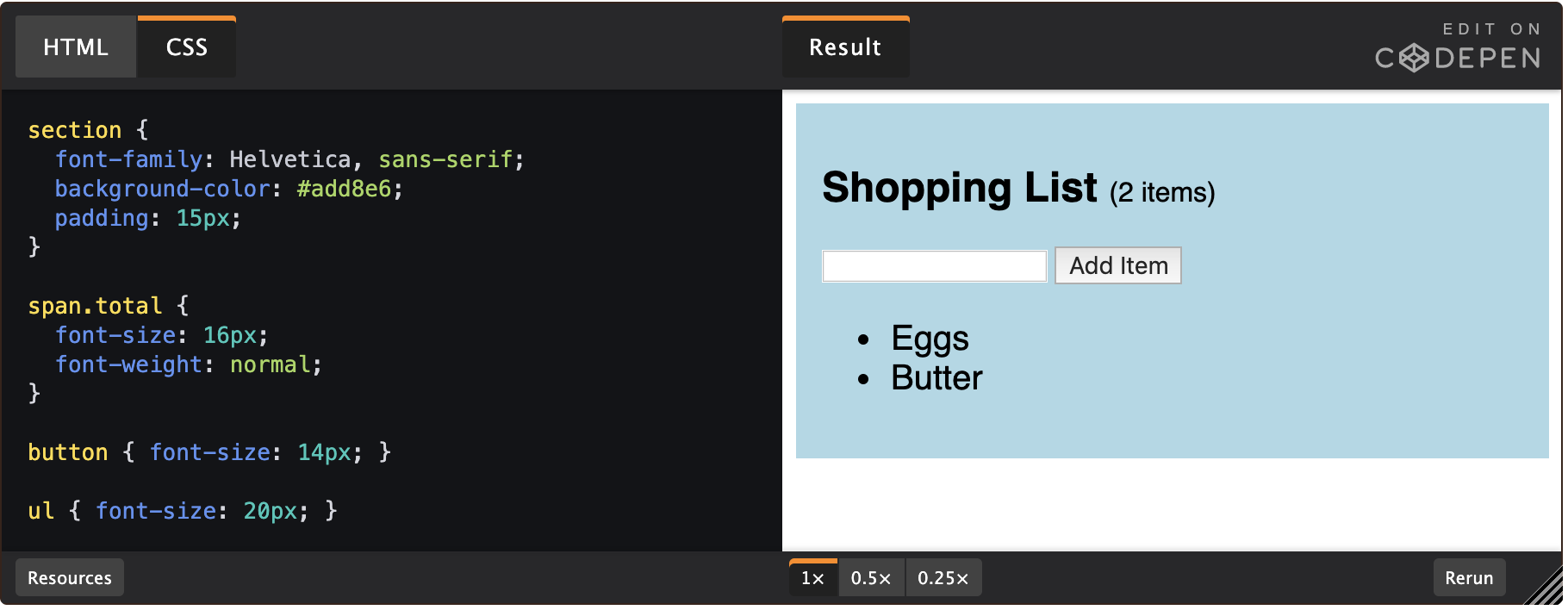Click the Rerun button

point(1469,578)
